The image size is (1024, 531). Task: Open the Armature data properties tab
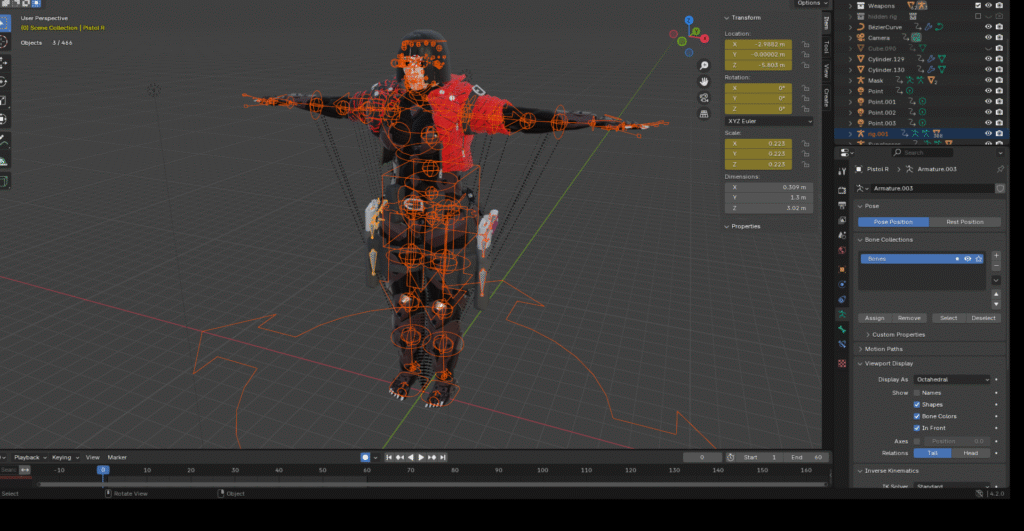pos(842,313)
